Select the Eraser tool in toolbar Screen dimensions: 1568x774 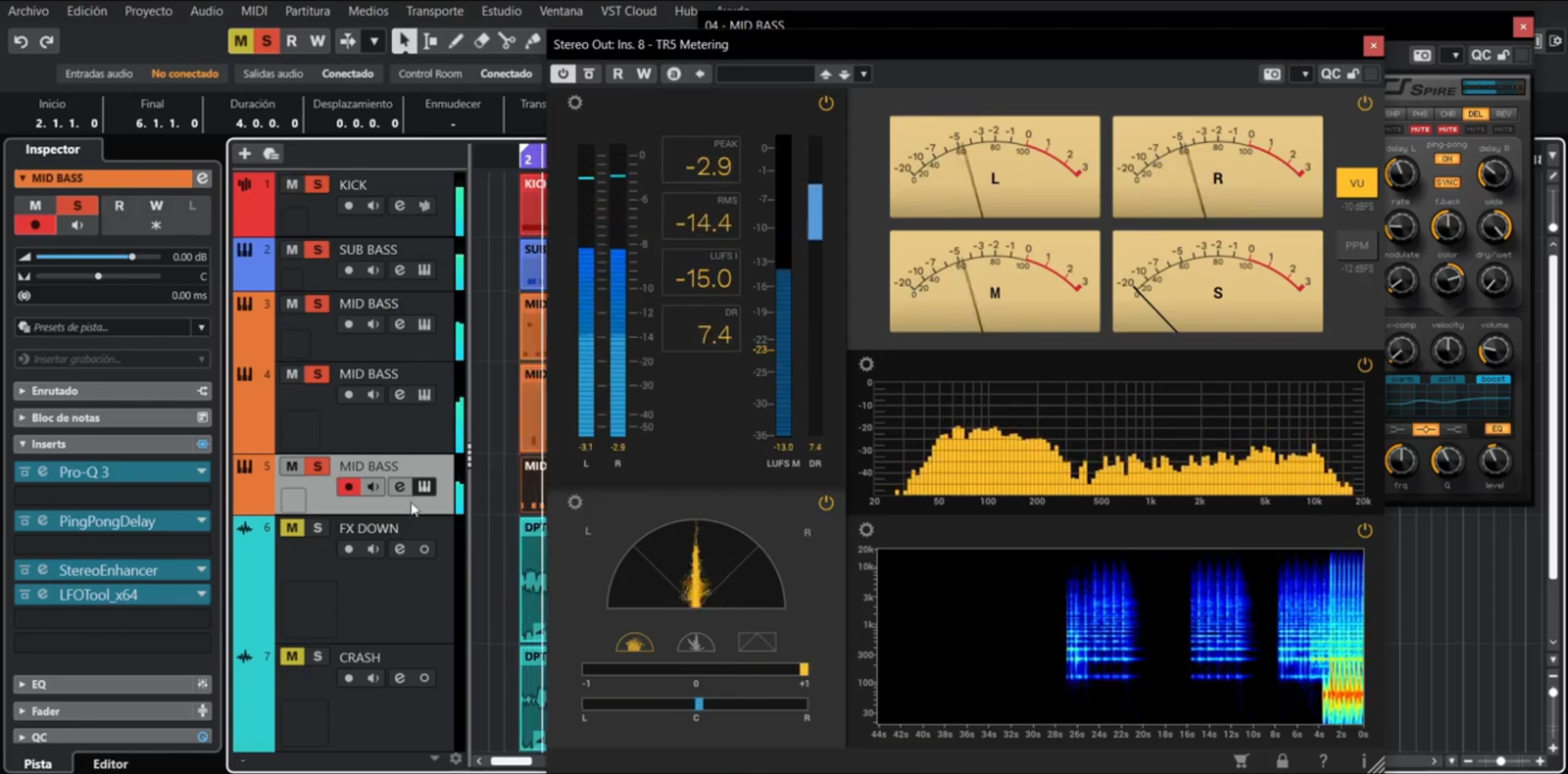[x=481, y=41]
